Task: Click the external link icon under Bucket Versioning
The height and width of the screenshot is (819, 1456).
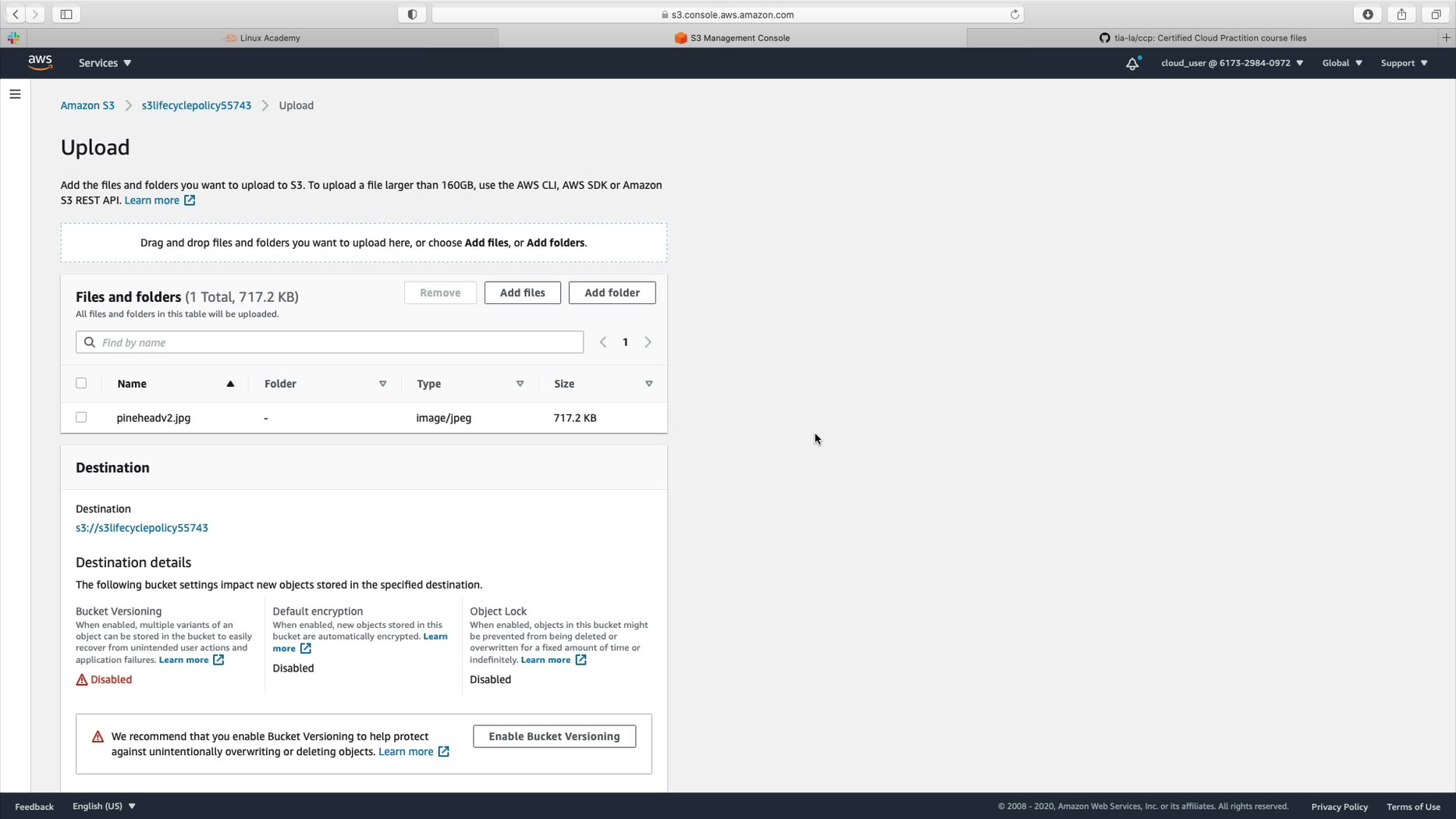Action: tap(218, 660)
